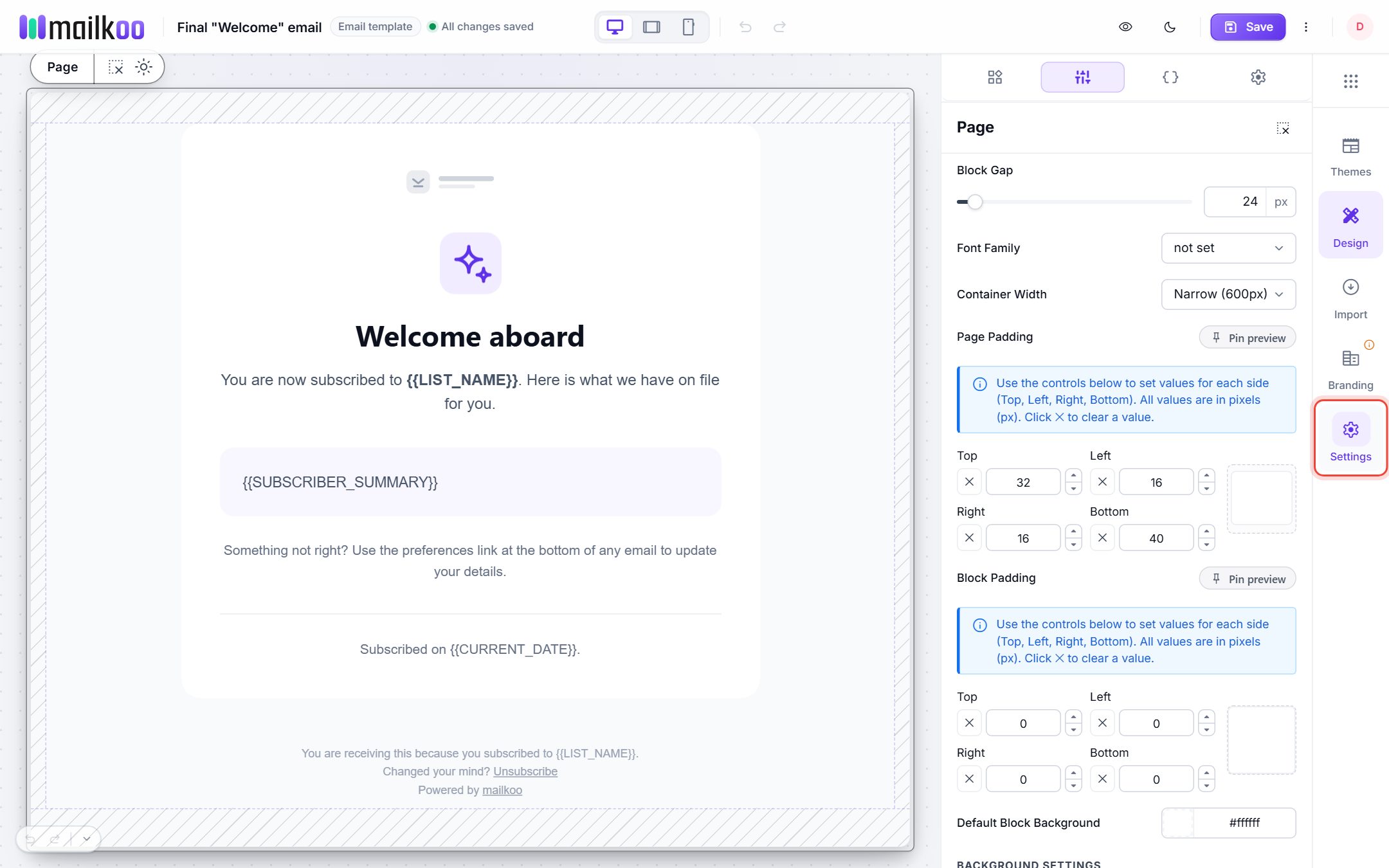This screenshot has height=868, width=1389.
Task: Click the Save button
Action: click(x=1248, y=27)
